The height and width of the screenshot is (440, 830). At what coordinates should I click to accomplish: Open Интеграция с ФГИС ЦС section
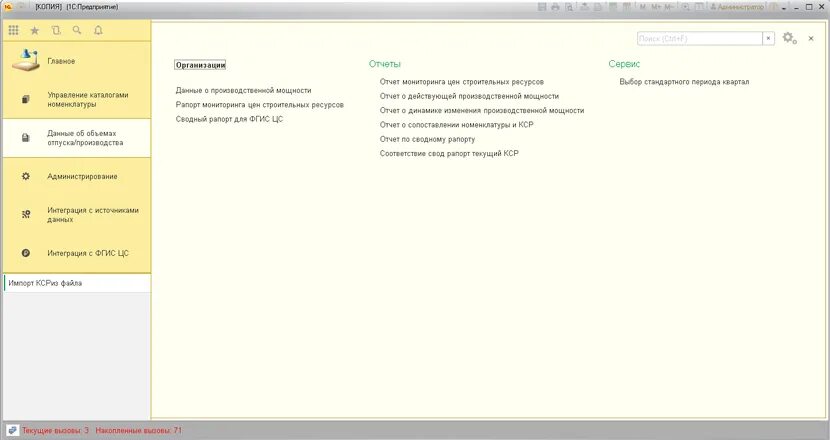tap(77, 253)
